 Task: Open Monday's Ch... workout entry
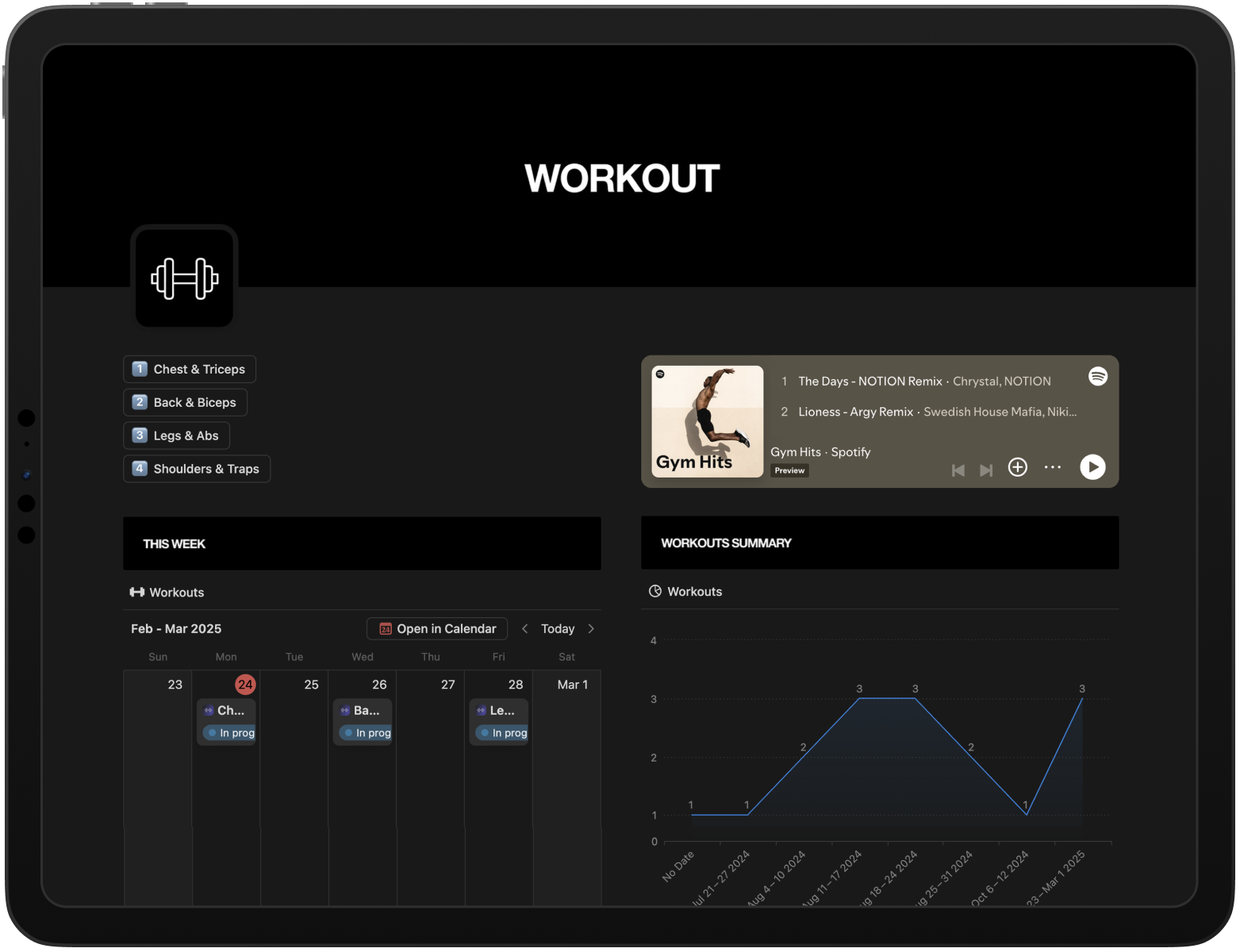[x=227, y=711]
